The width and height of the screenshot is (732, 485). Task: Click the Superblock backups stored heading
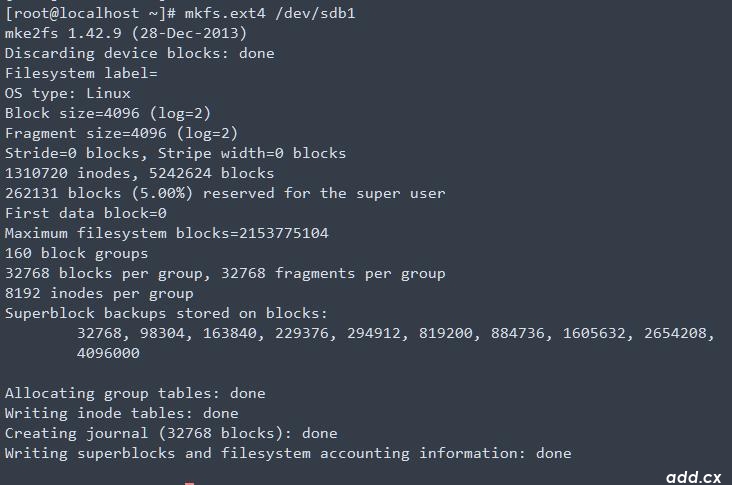pyautogui.click(x=166, y=313)
